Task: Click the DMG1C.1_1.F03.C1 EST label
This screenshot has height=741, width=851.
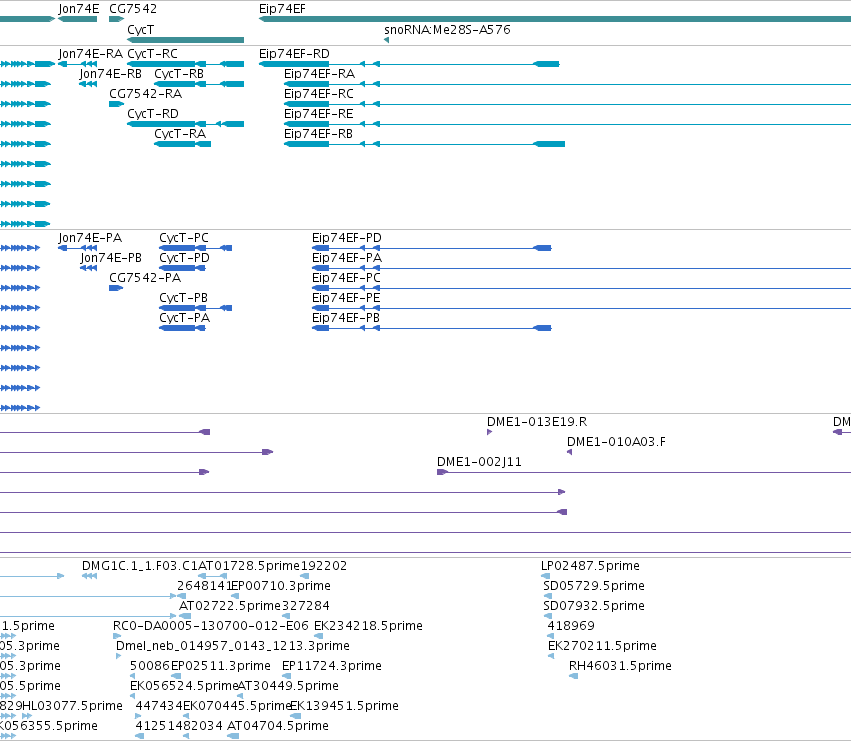Action: click(140, 566)
